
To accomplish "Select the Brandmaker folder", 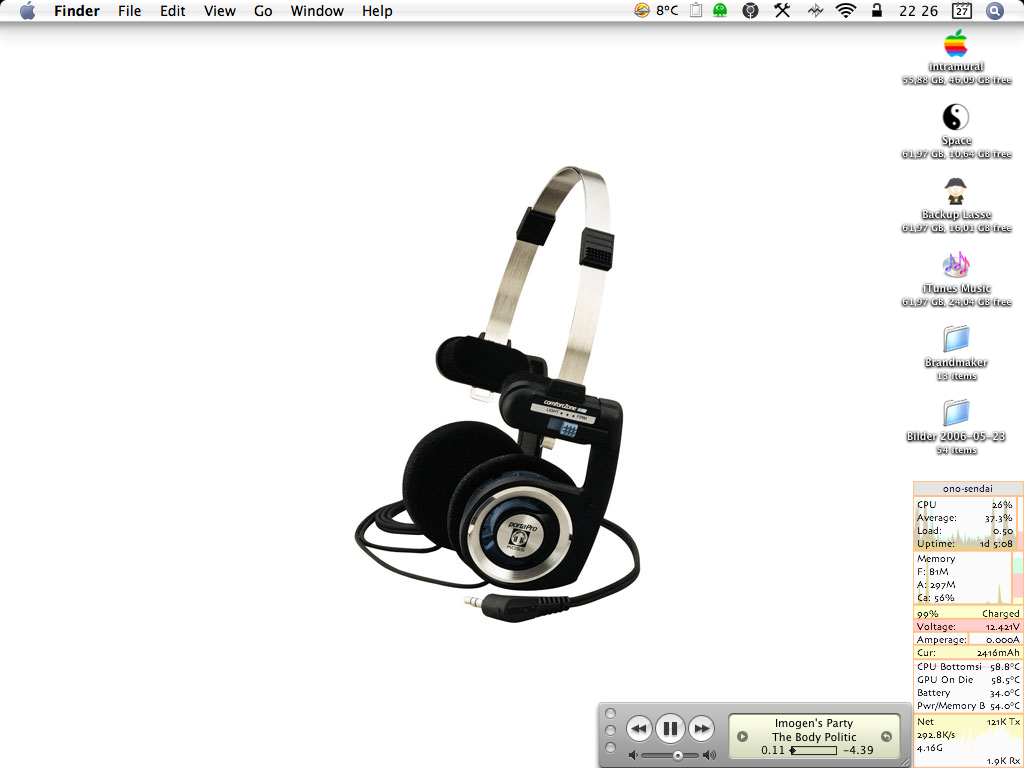I will click(956, 339).
